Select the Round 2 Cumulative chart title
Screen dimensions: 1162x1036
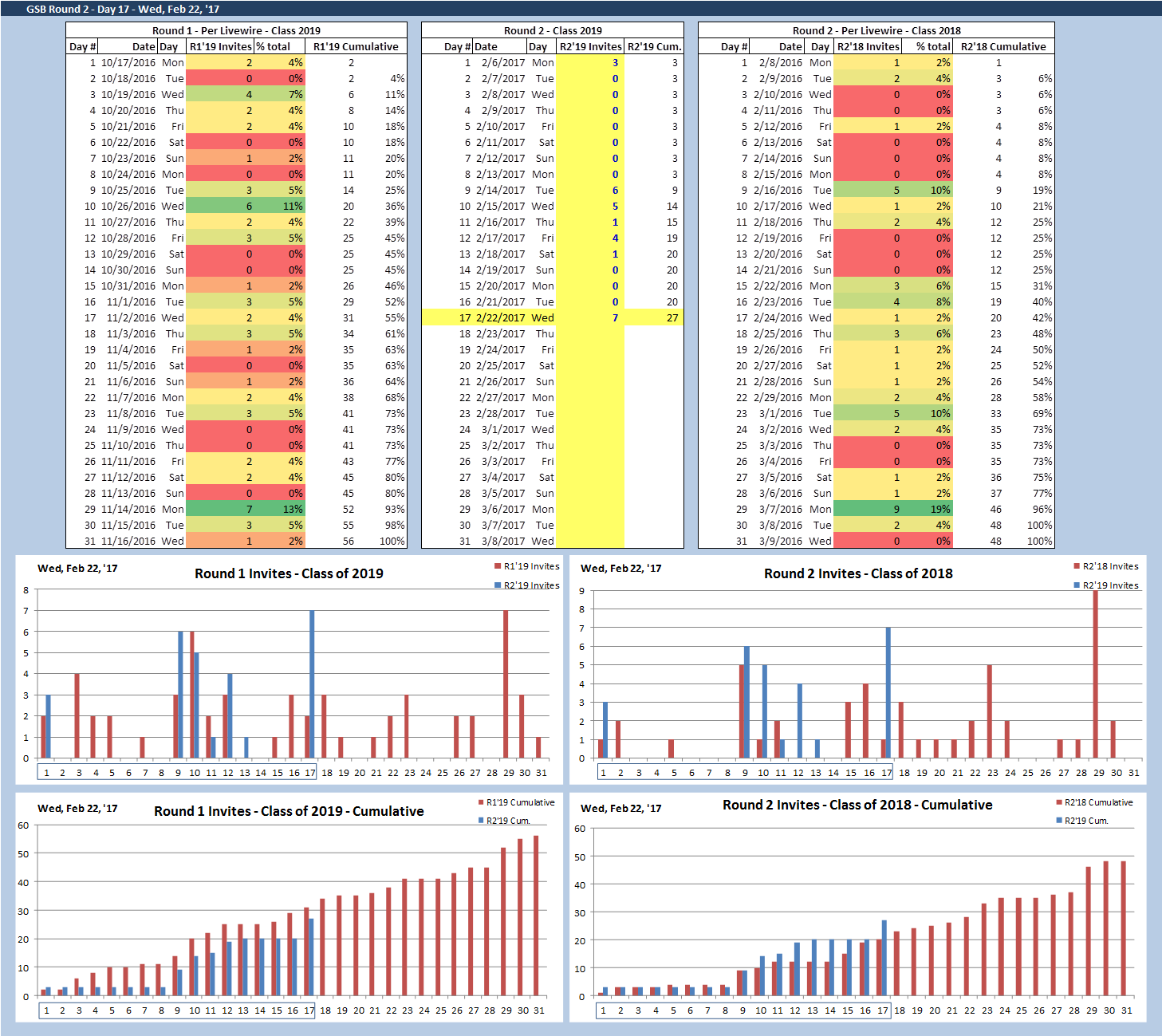857,805
